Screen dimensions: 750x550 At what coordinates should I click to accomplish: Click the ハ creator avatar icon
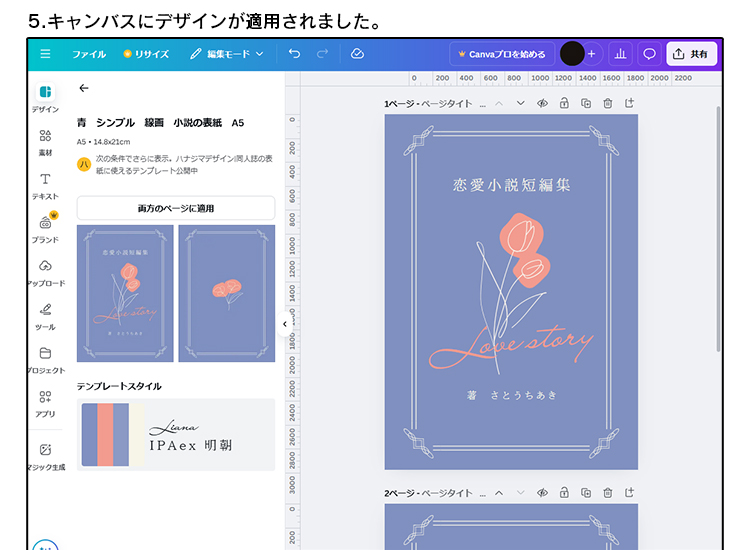coord(84,165)
